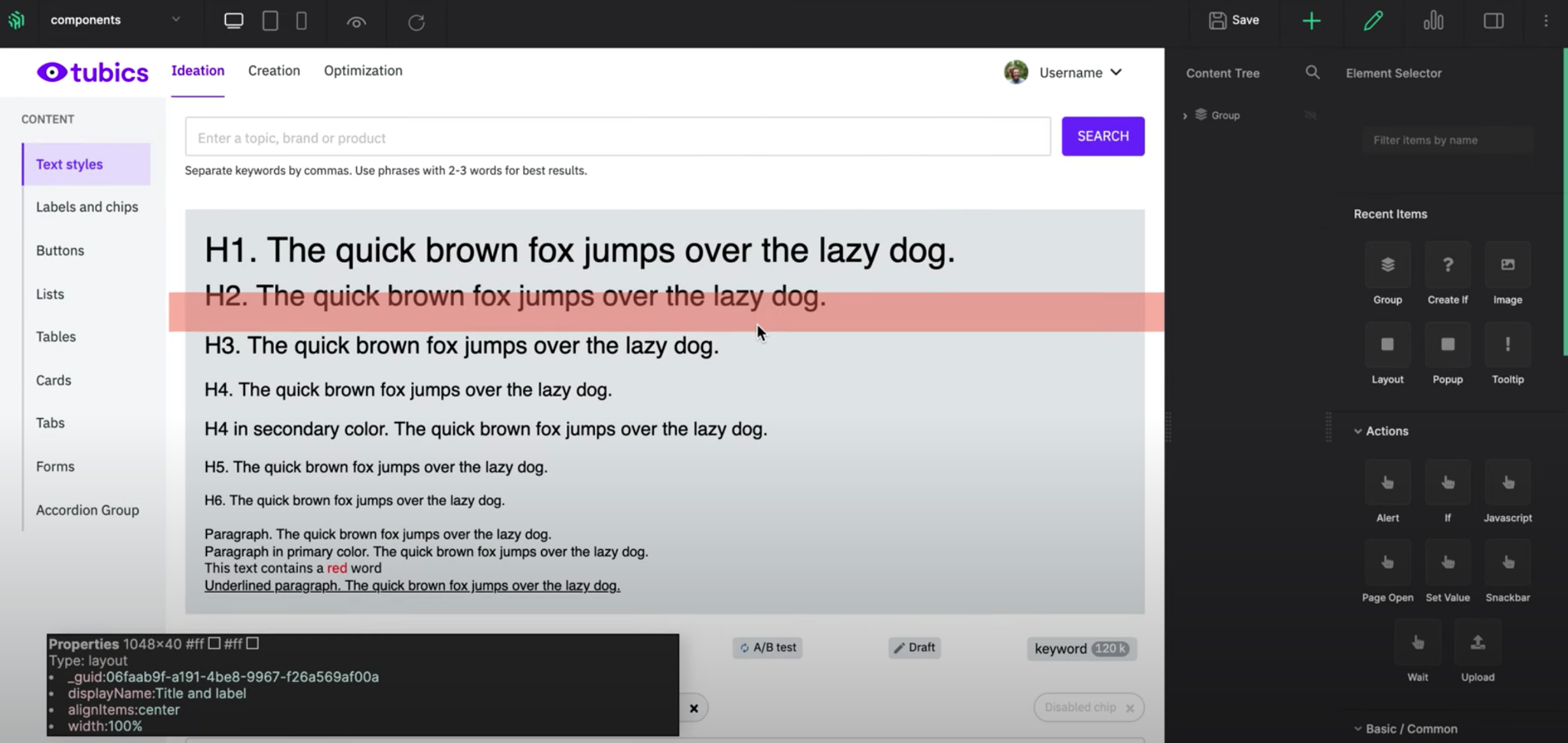Toggle the preview eye icon in toolbar
The height and width of the screenshot is (743, 1568).
(x=356, y=22)
